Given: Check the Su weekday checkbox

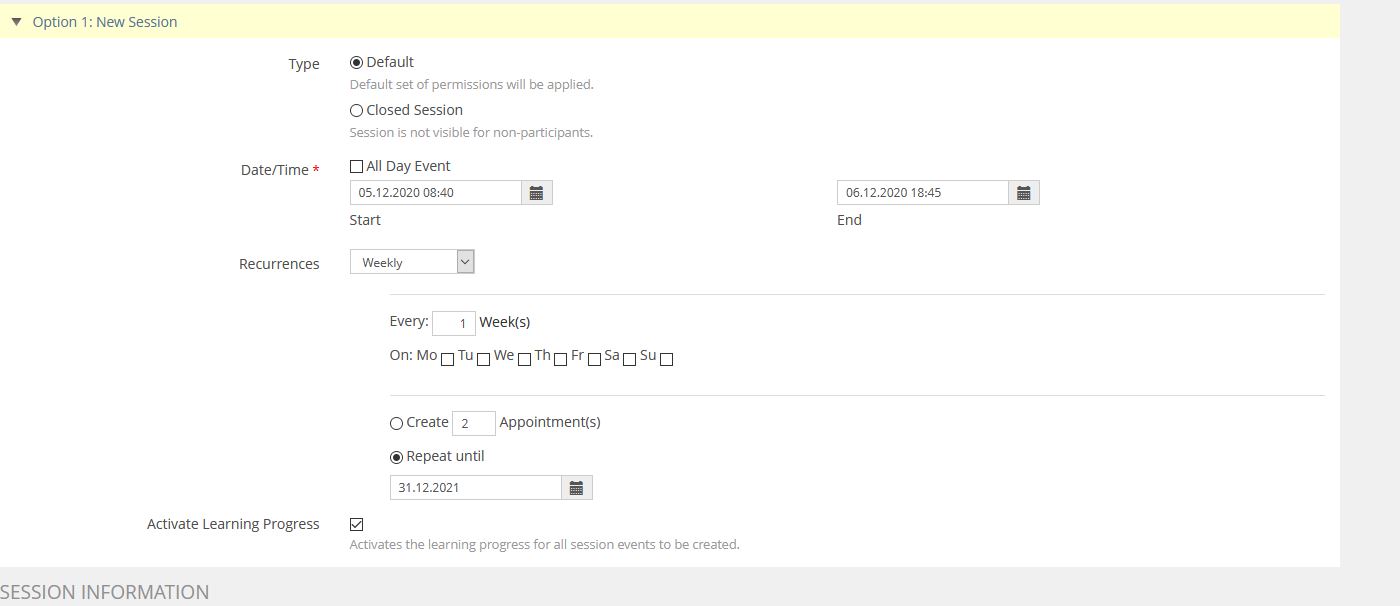Looking at the screenshot, I should [667, 359].
